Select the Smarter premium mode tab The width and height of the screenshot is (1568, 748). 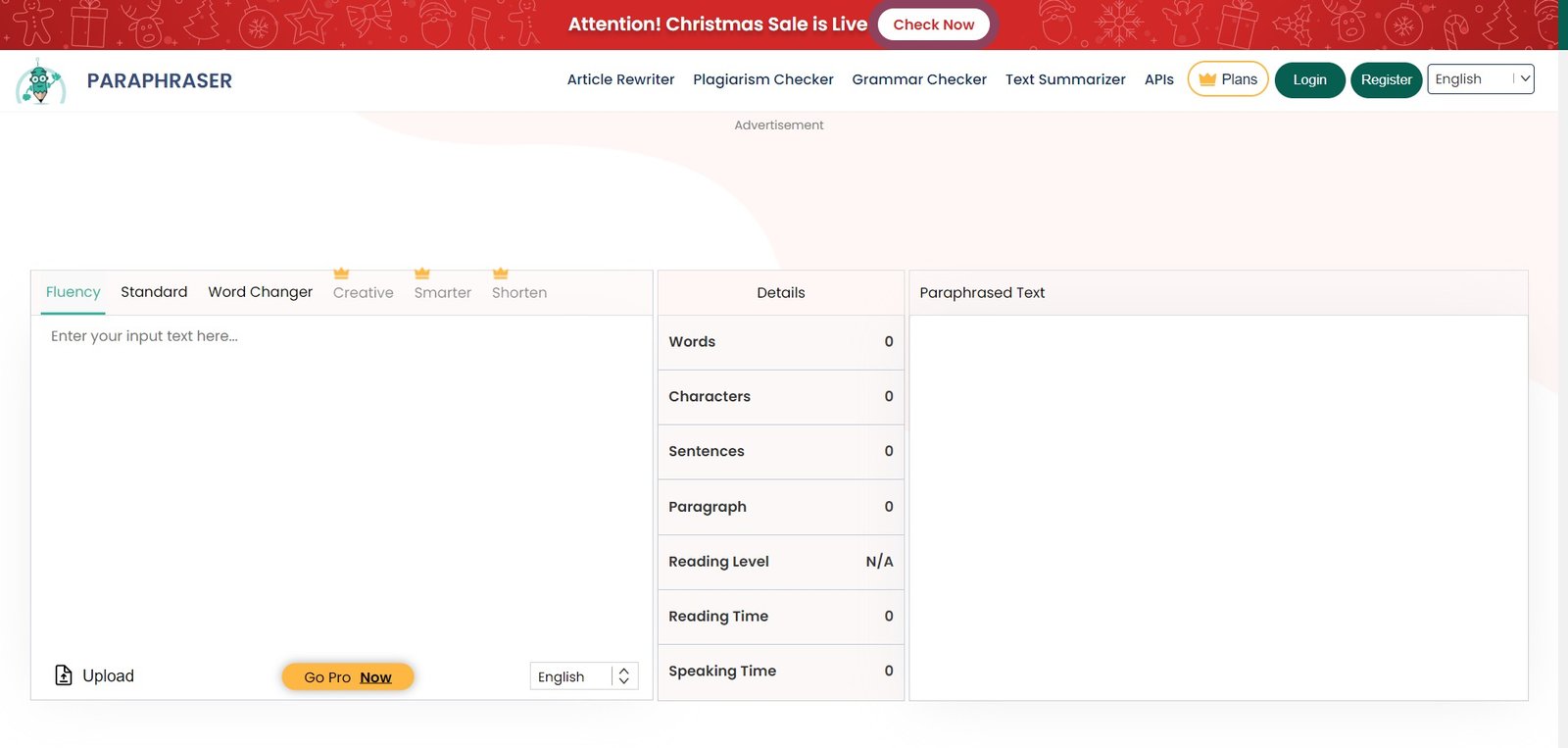[x=443, y=292]
